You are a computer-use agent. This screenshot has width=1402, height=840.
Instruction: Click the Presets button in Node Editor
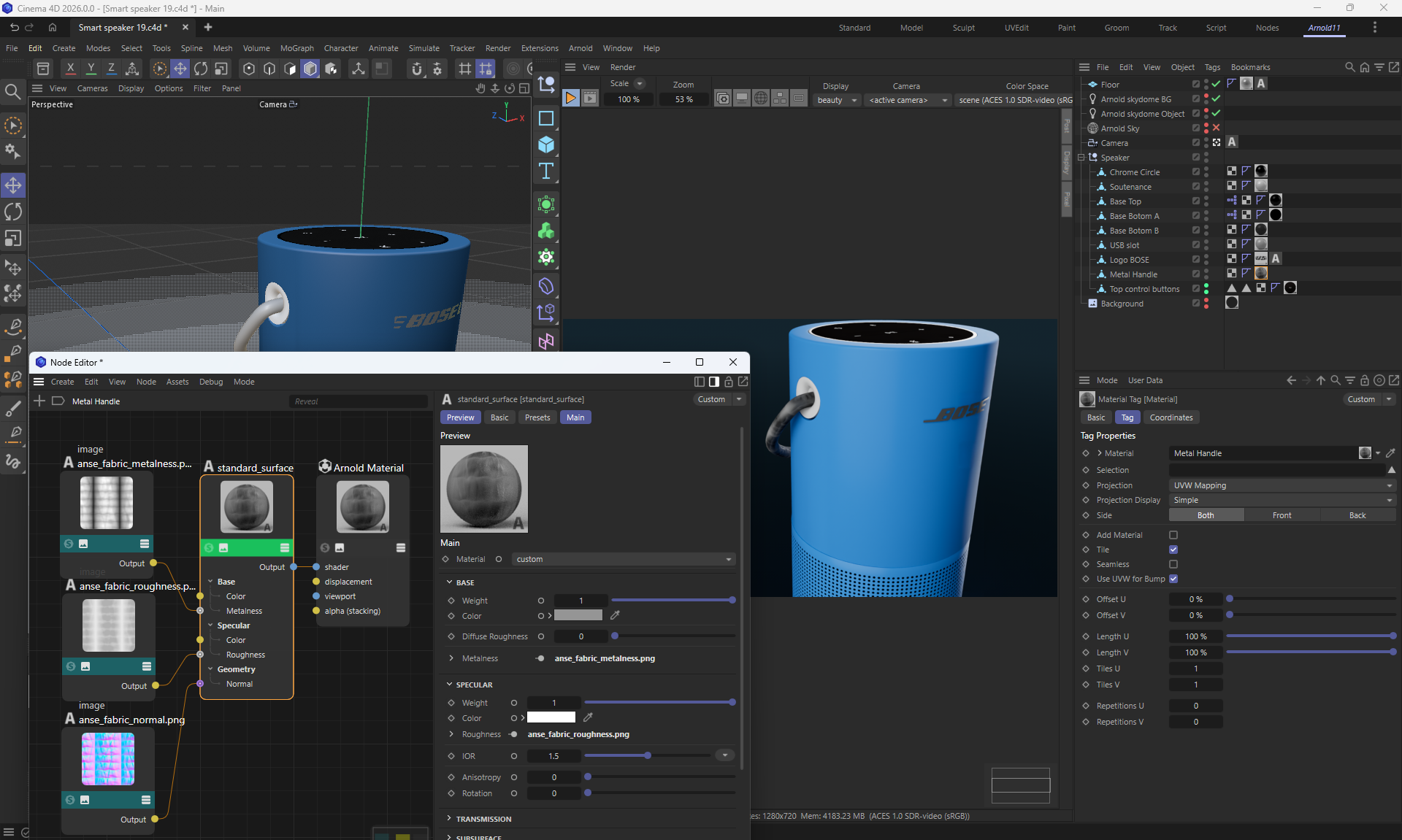point(537,417)
